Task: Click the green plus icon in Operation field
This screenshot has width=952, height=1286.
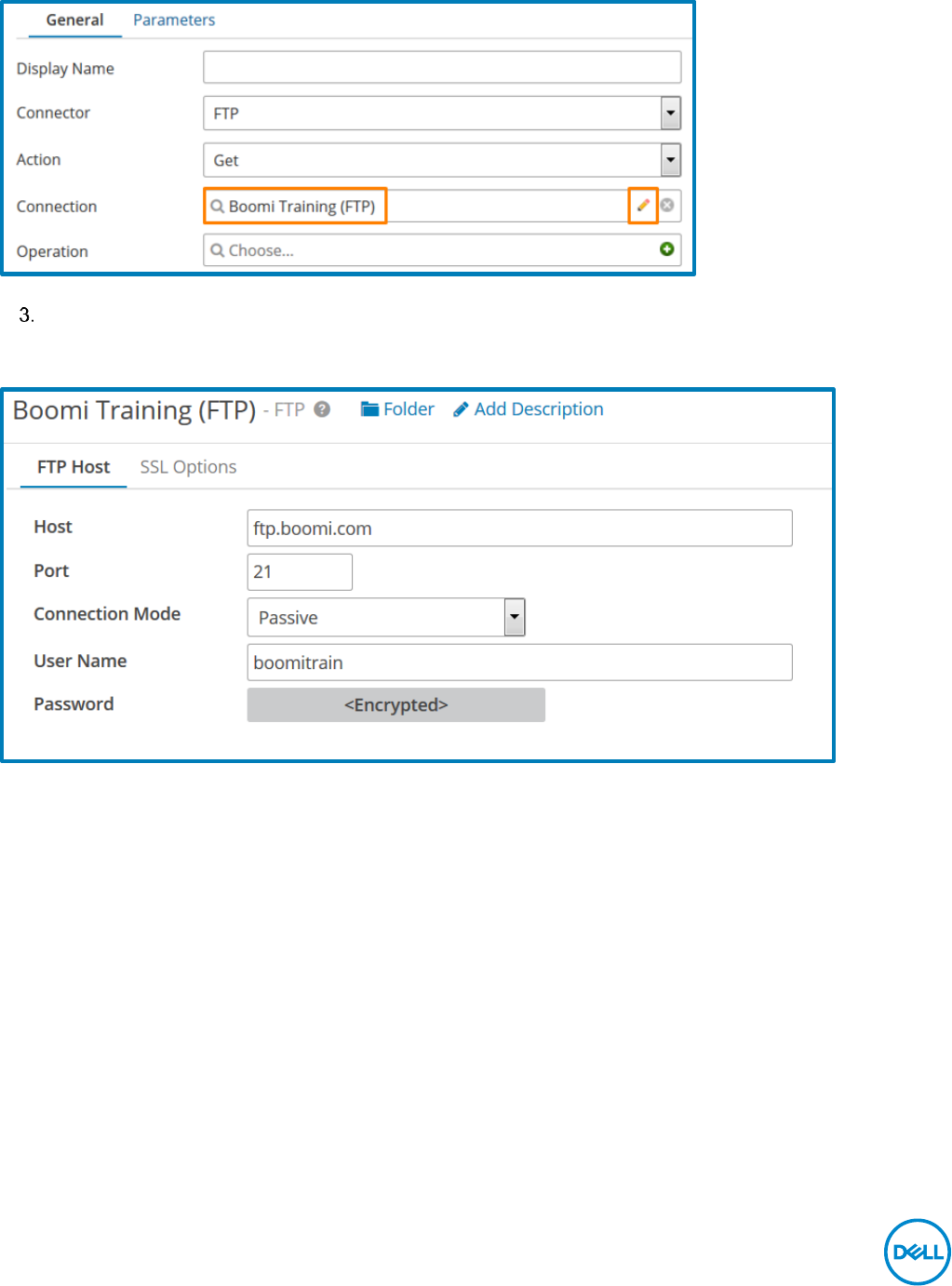Action: 667,249
